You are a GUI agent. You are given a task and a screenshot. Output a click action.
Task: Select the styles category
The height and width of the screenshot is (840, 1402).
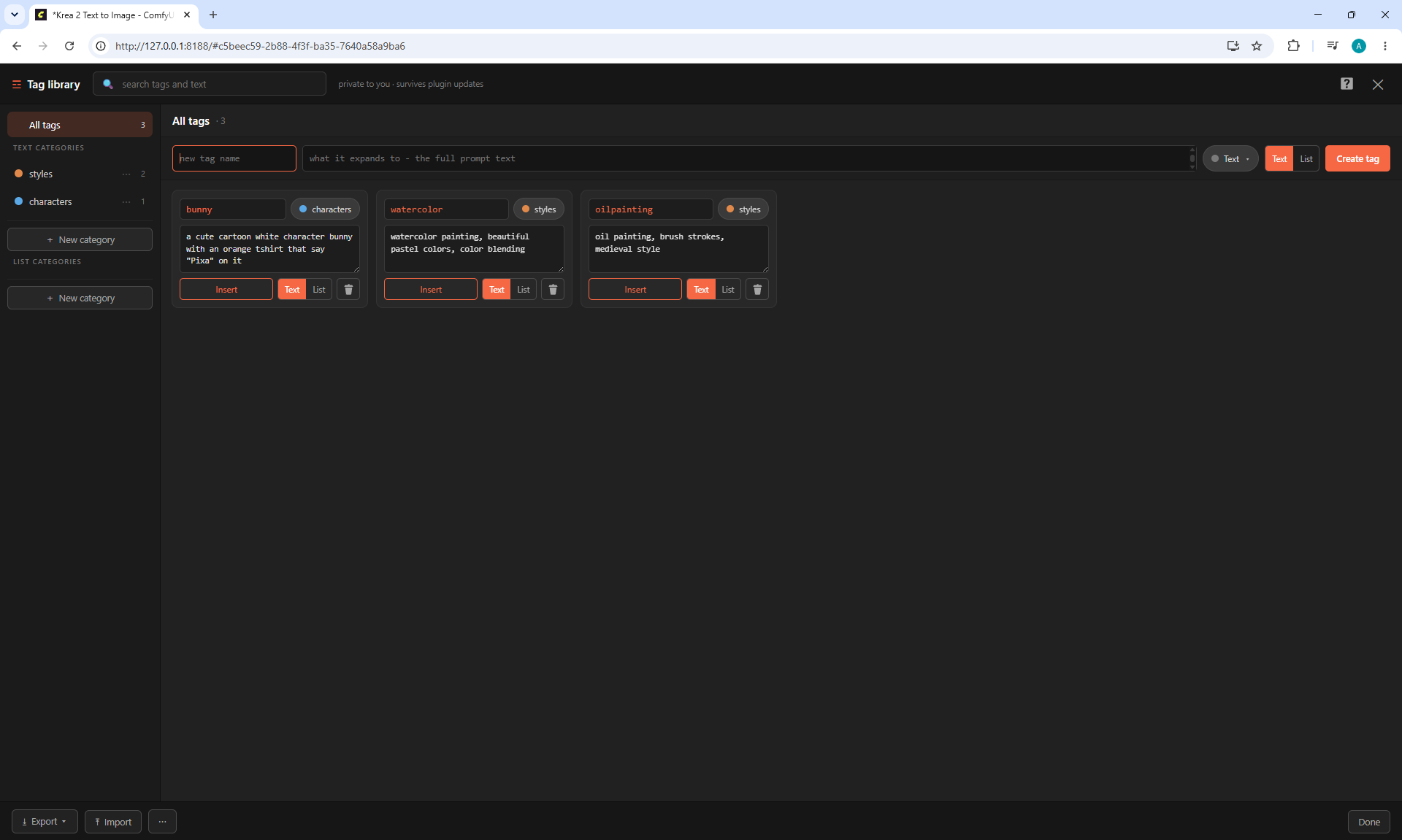80,174
